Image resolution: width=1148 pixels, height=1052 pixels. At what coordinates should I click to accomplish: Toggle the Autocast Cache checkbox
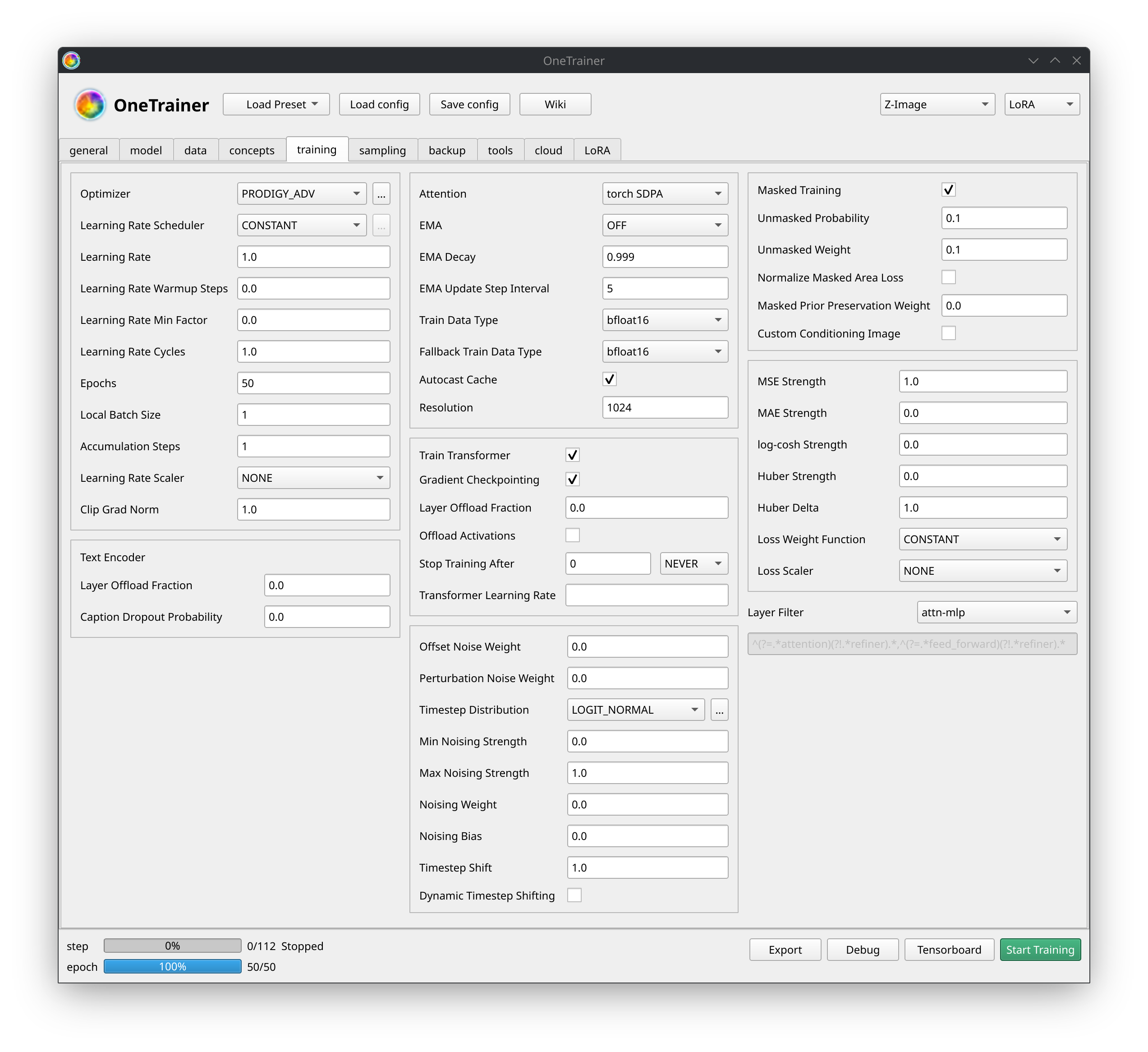609,379
